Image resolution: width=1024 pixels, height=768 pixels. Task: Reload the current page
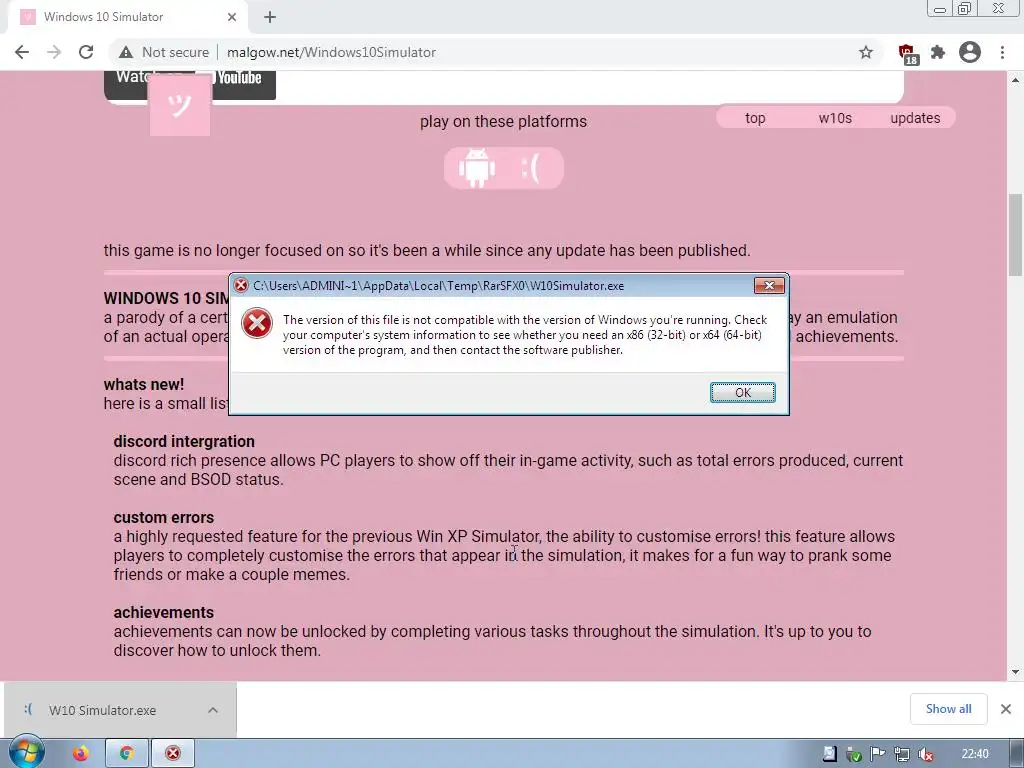pyautogui.click(x=86, y=52)
